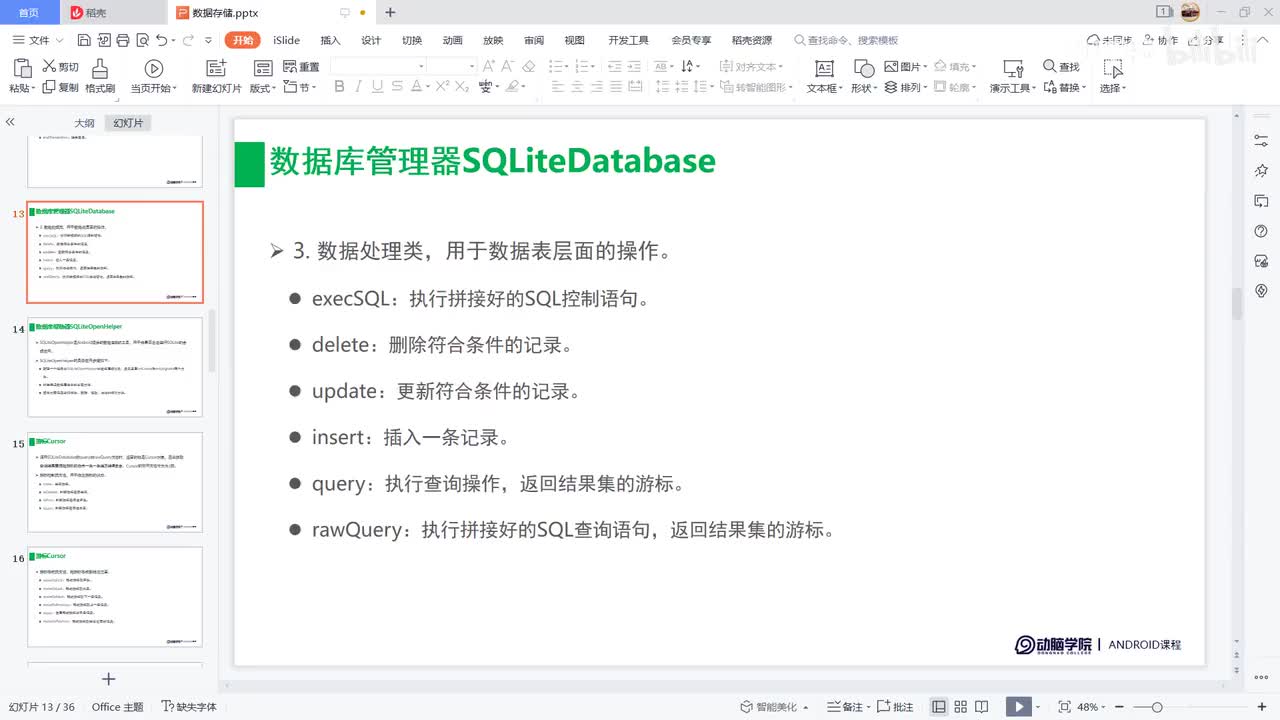Click the 未同步 sync status button

[x=1110, y=40]
